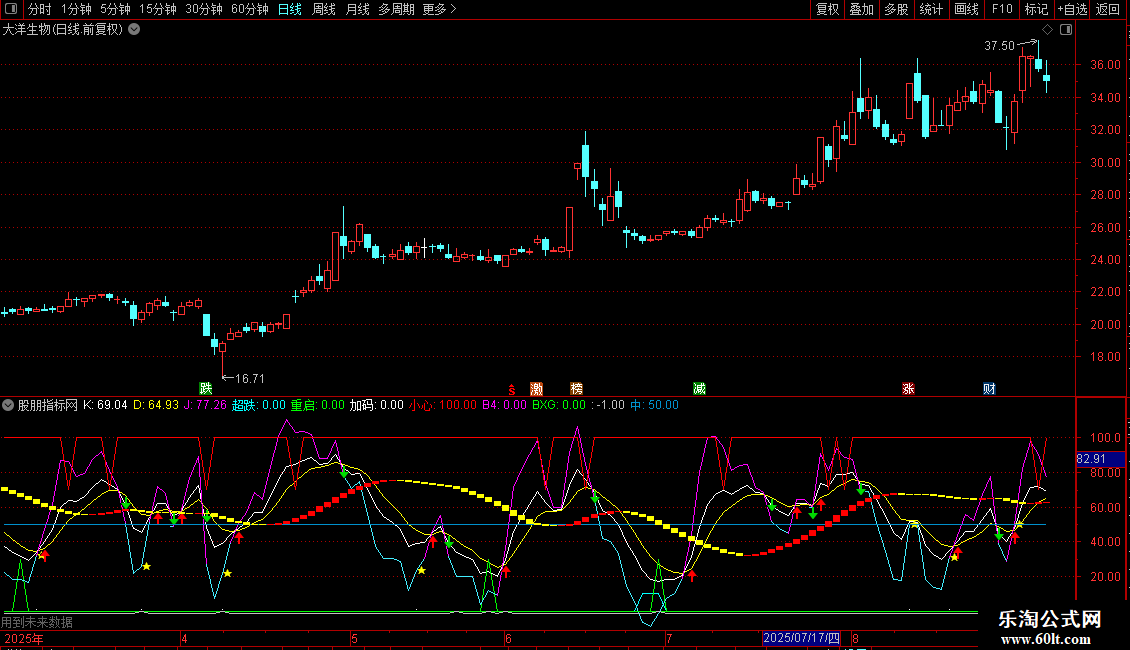Toggle 复权 price adjustment
This screenshot has height=650, width=1130.
pos(828,9)
